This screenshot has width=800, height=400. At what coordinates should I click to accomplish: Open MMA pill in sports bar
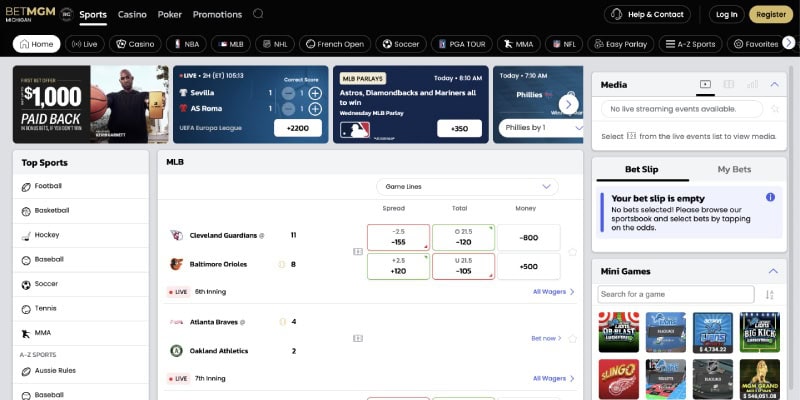(518, 44)
